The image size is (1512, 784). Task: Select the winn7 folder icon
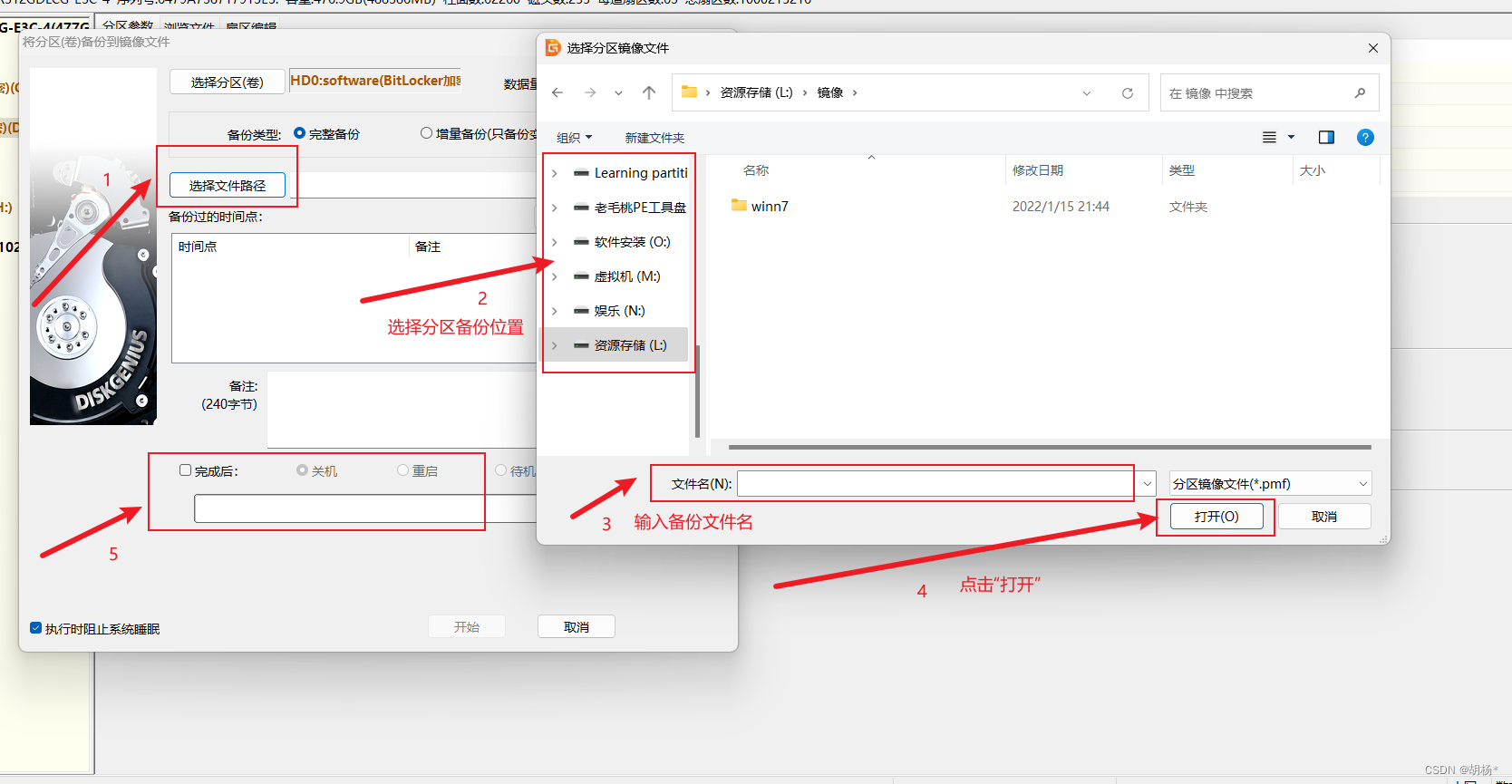click(739, 206)
